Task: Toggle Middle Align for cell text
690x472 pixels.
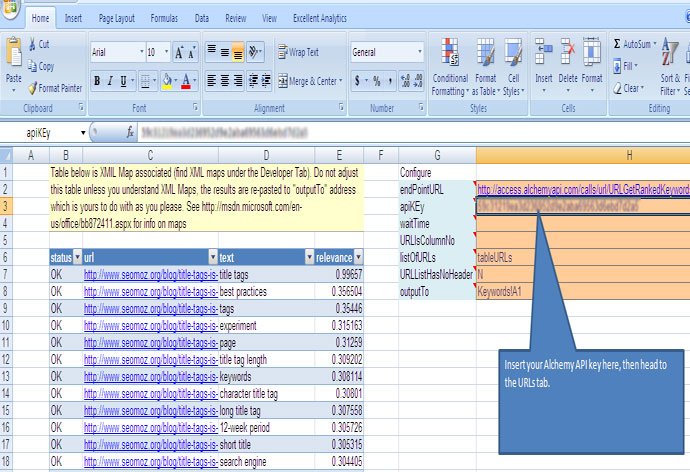Action: 225,52
